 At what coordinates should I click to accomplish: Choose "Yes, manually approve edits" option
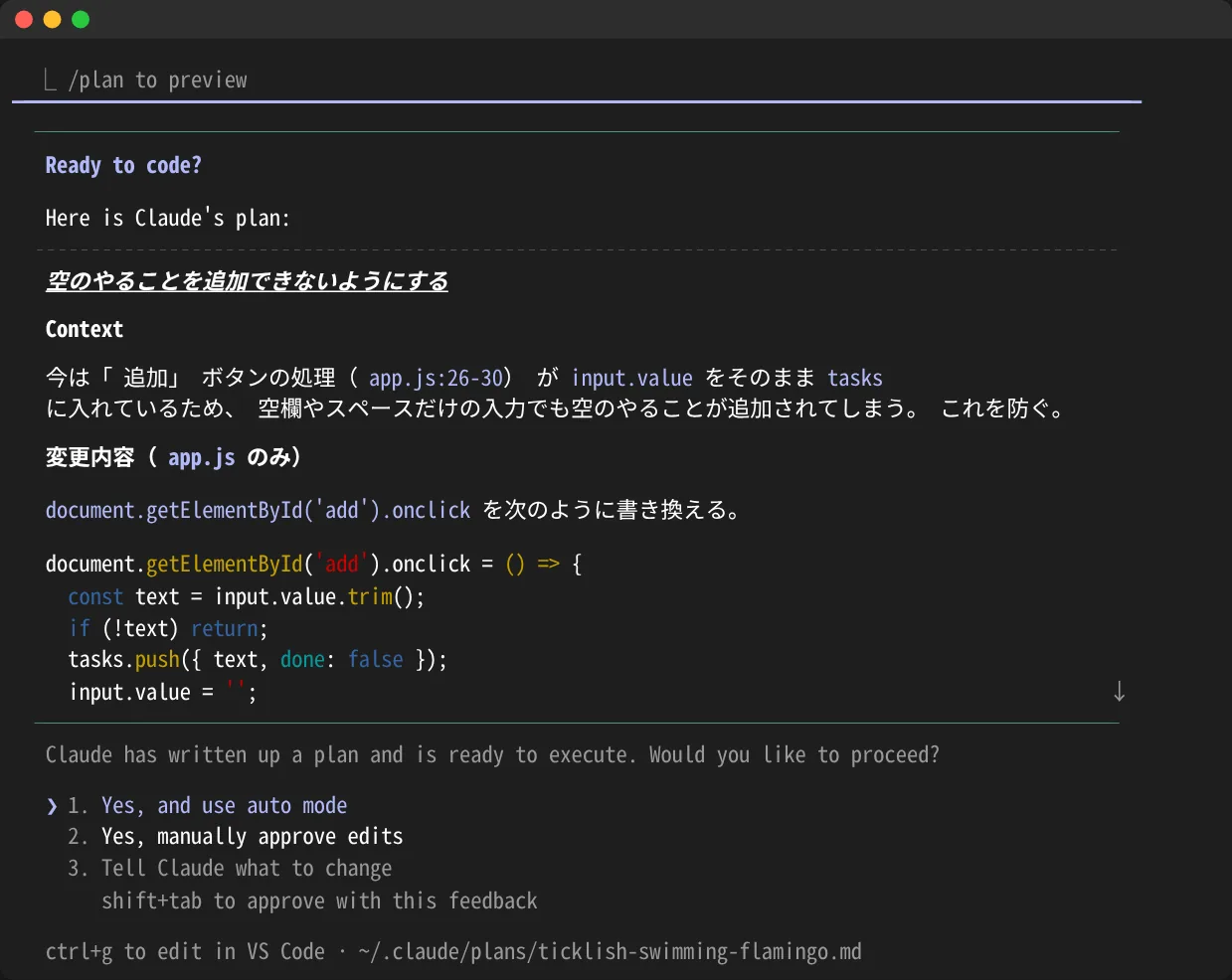(252, 836)
